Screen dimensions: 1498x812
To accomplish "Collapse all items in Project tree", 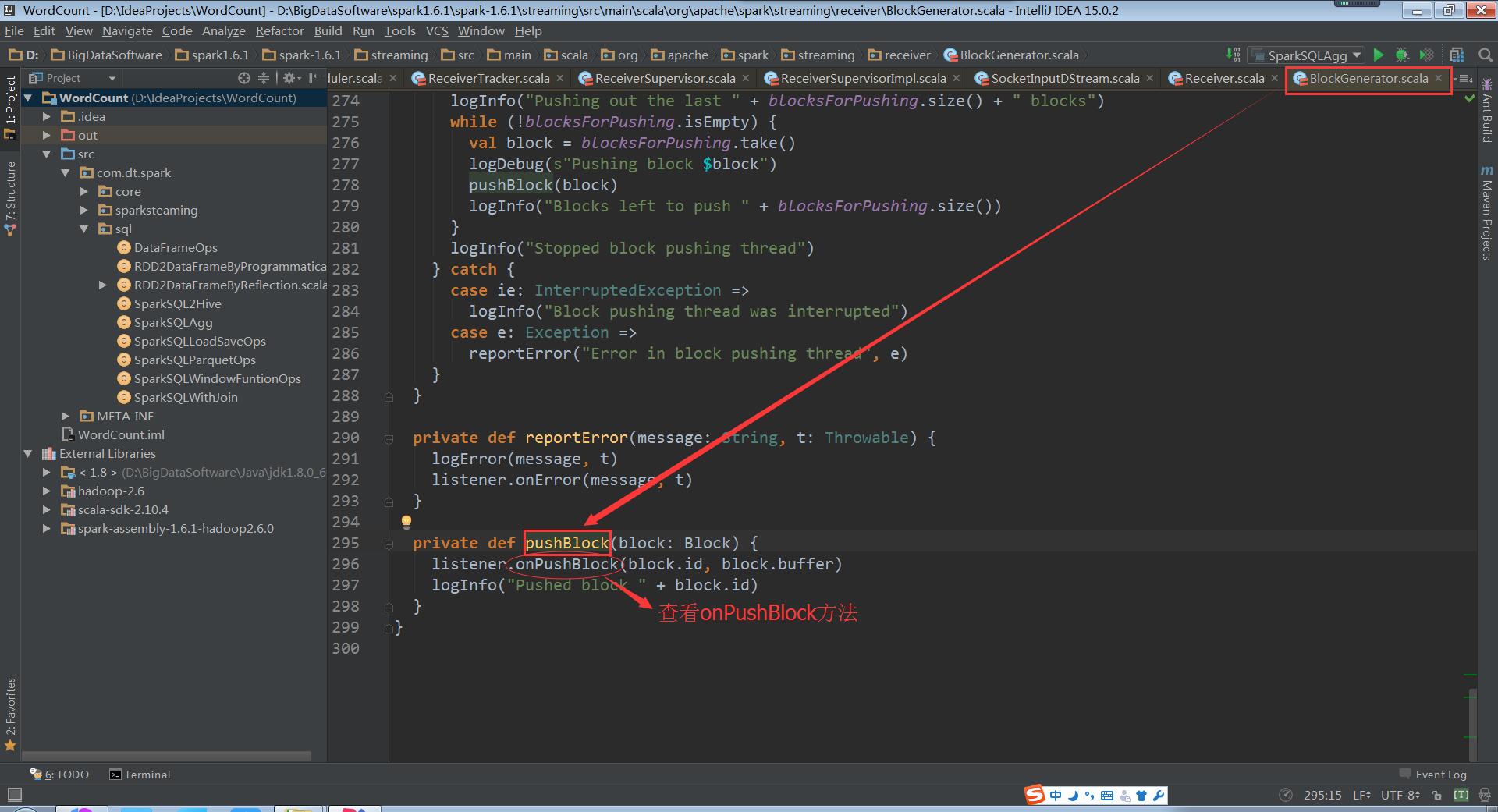I will point(263,78).
